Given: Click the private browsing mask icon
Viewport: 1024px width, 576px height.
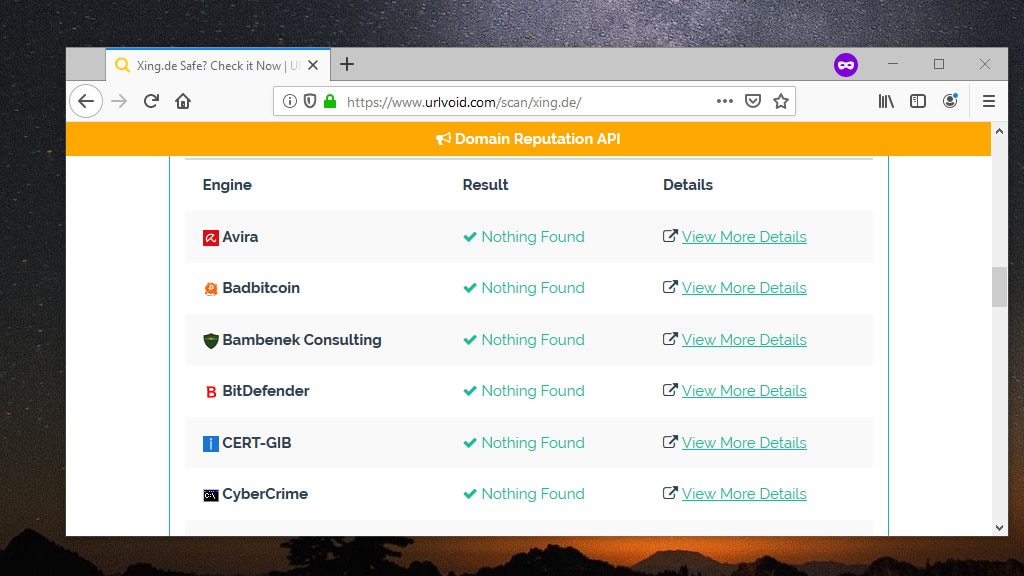Looking at the screenshot, I should [846, 65].
